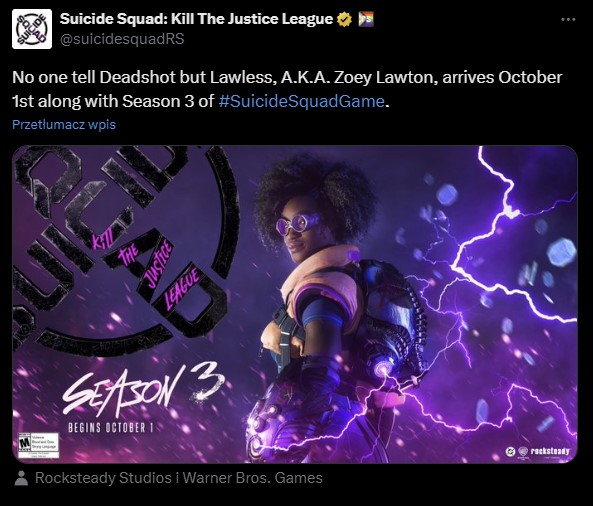The width and height of the screenshot is (593, 506).
Task: Click the DC logo in image corner
Action: click(510, 451)
